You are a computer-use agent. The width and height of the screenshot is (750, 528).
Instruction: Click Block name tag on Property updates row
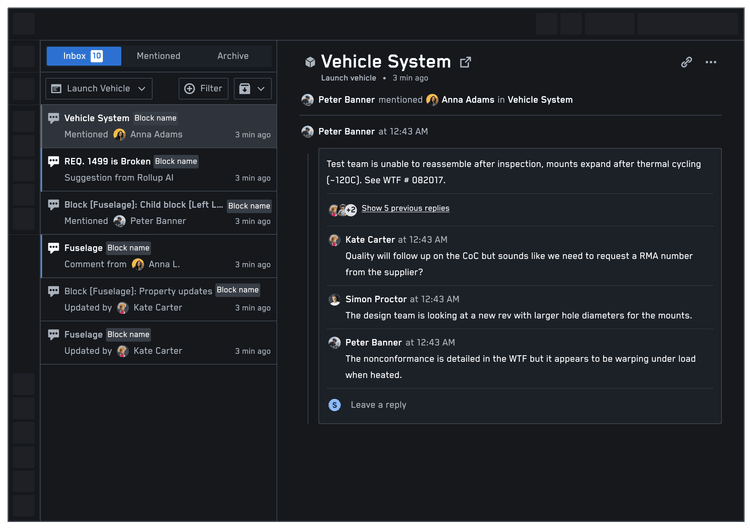pyautogui.click(x=237, y=290)
